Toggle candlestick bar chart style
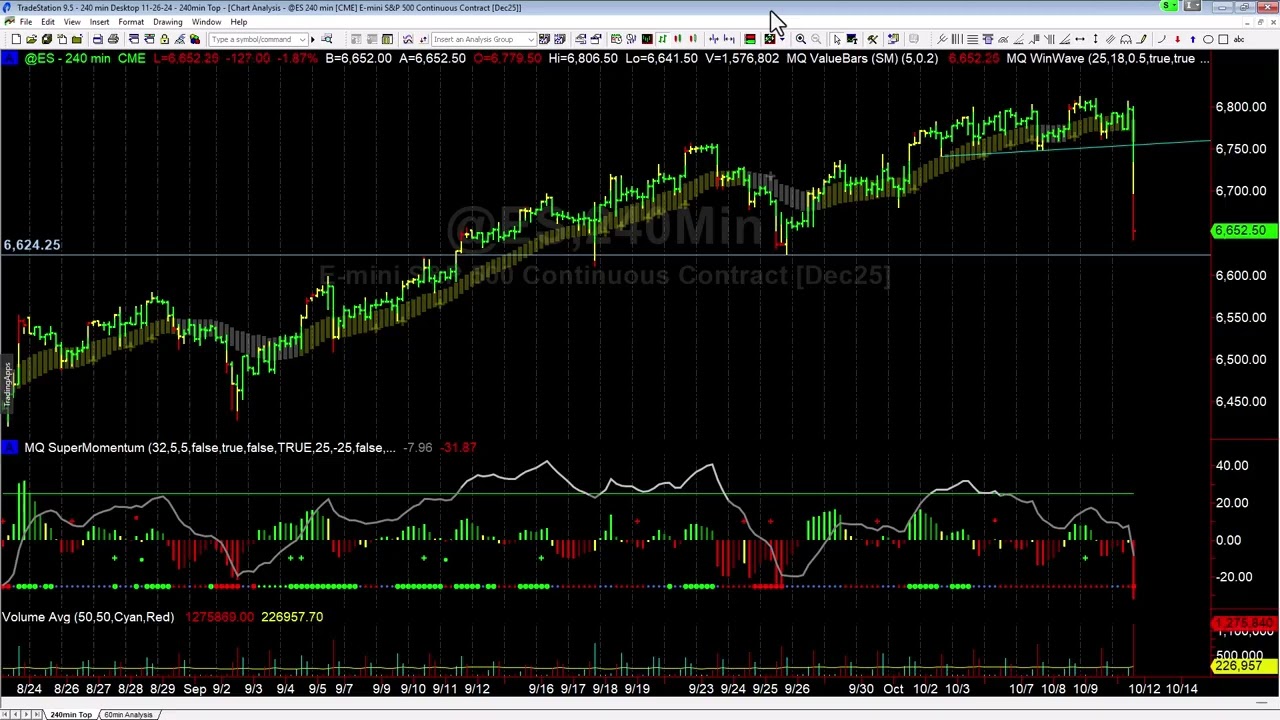Image resolution: width=1280 pixels, height=720 pixels. point(677,39)
